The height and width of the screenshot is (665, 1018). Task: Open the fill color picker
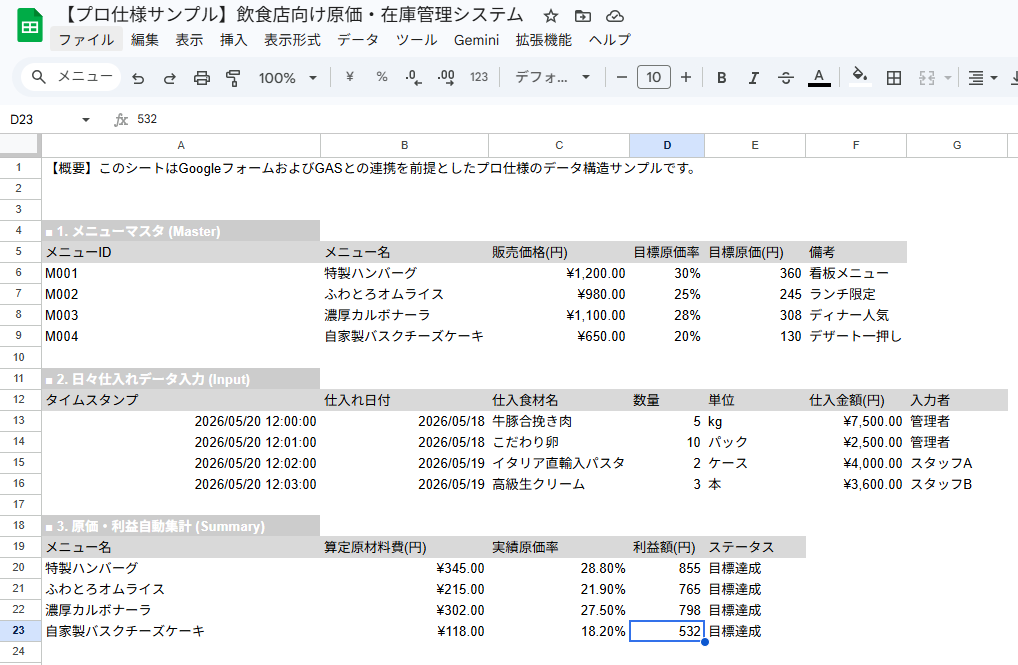coord(860,77)
